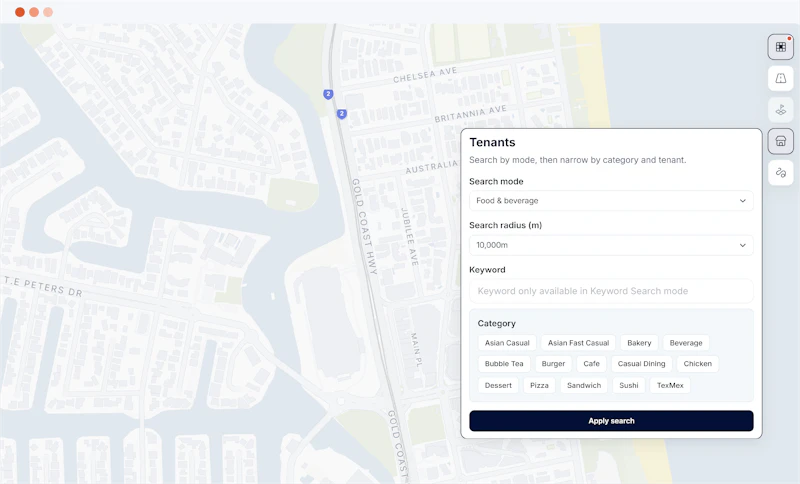Select the road tool icon
Screen dimensions: 800x484
(x=781, y=79)
